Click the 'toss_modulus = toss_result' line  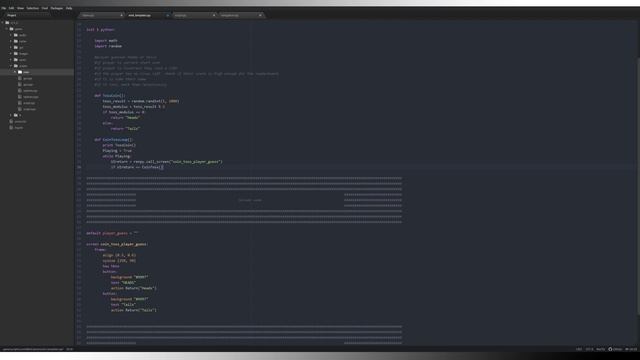point(134,107)
